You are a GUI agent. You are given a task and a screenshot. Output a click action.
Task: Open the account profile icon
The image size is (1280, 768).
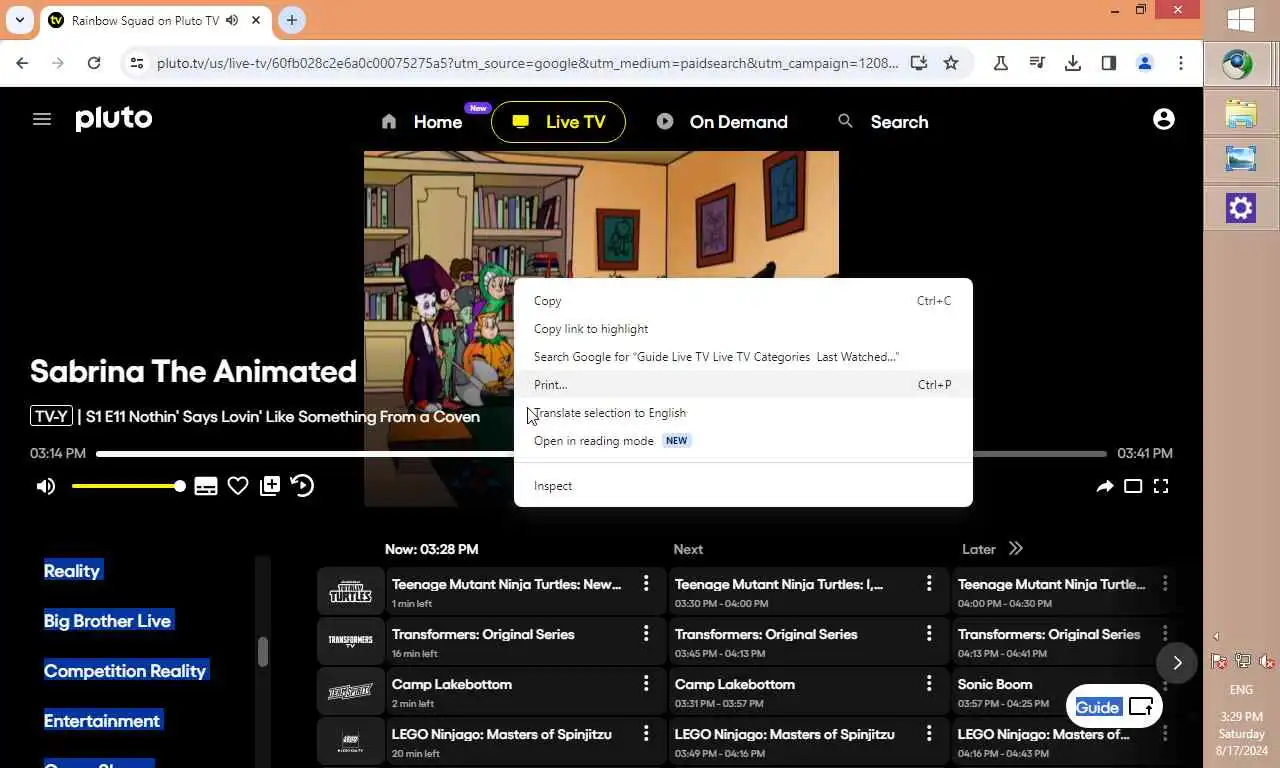pos(1164,119)
